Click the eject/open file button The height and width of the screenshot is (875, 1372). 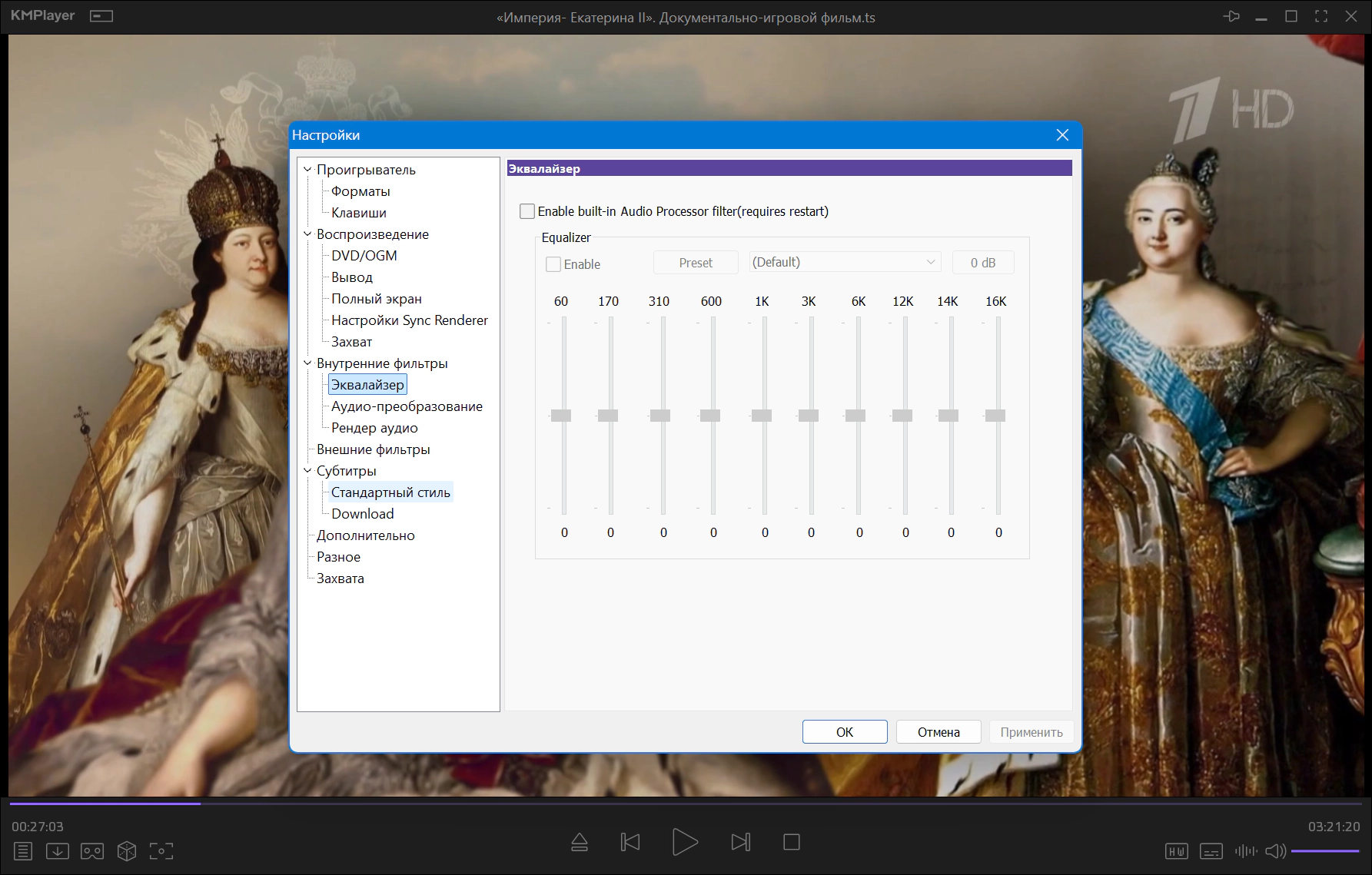click(580, 843)
